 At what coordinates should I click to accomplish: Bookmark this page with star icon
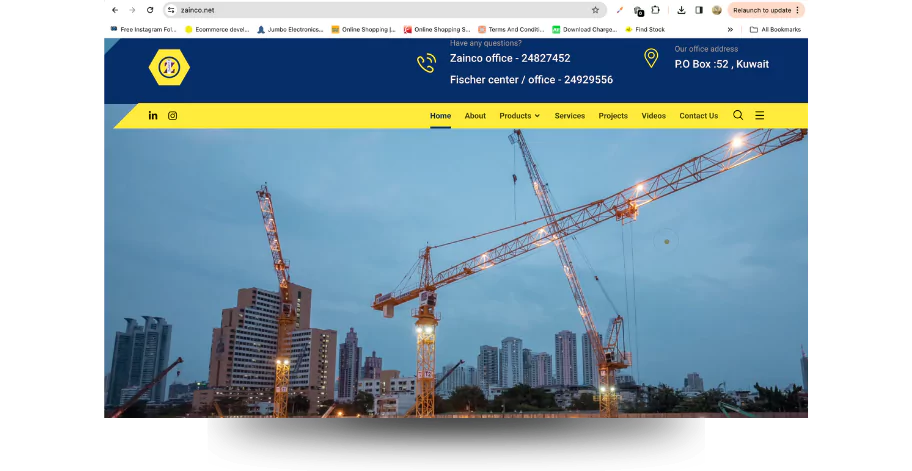click(x=595, y=10)
